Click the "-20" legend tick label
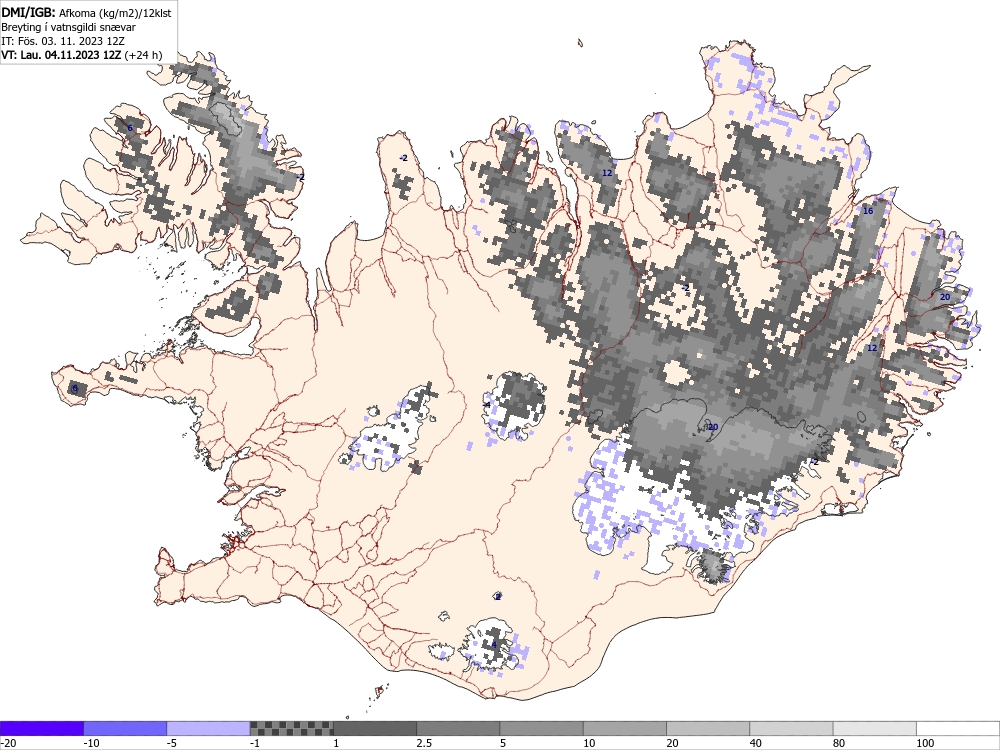The height and width of the screenshot is (750, 1000). click(8, 743)
